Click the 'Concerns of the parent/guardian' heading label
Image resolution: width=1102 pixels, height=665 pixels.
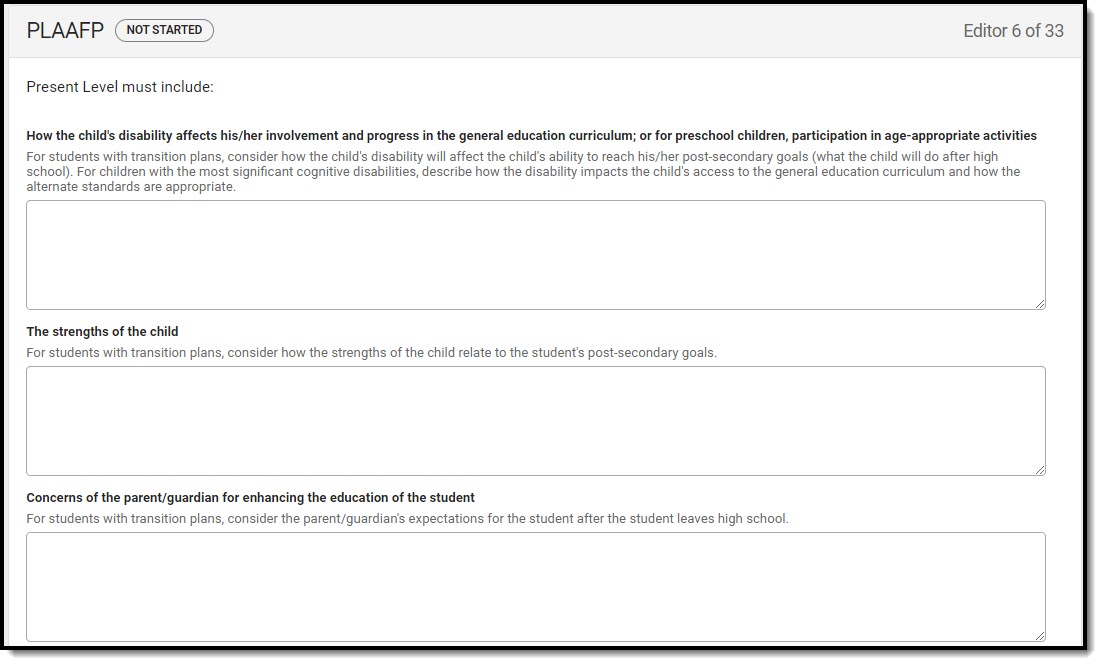[250, 498]
